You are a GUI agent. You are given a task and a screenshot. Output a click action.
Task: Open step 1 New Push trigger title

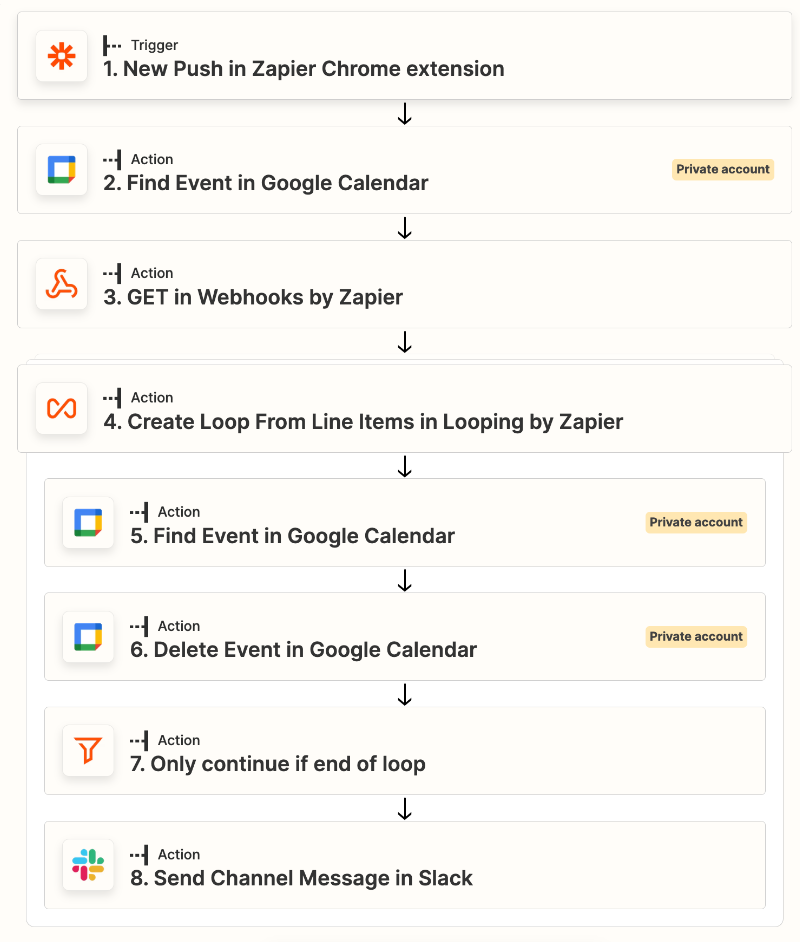(x=304, y=69)
